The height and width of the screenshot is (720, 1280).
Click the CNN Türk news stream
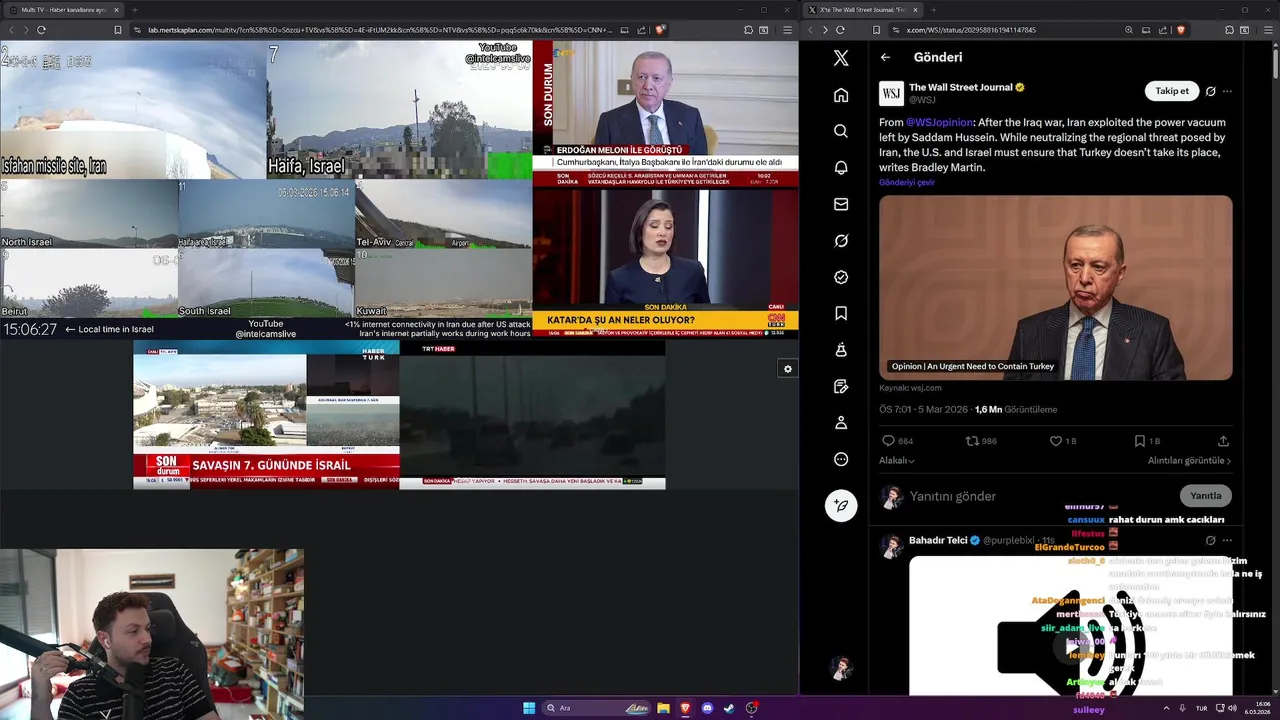(x=665, y=261)
